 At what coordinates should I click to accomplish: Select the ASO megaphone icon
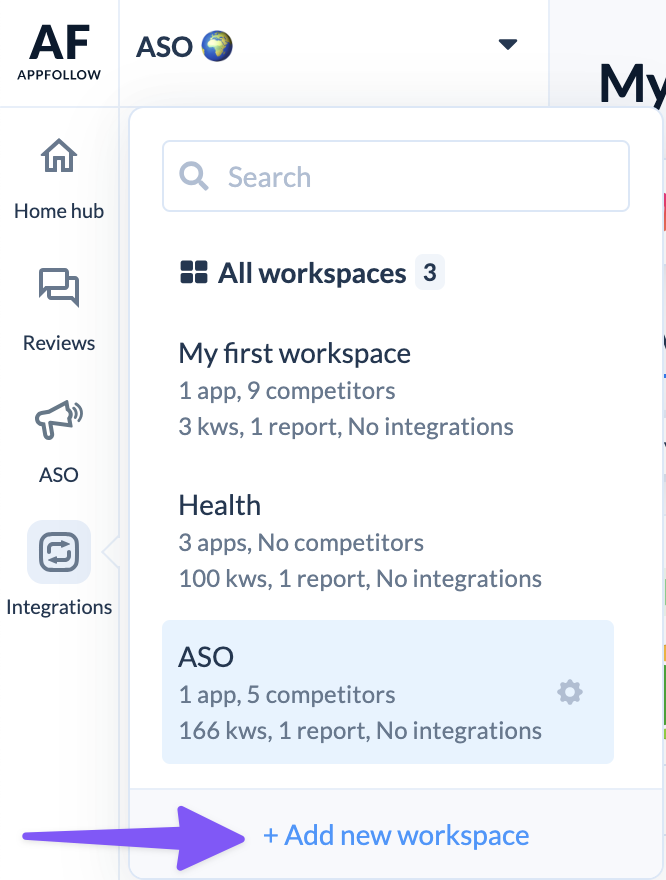pos(59,419)
